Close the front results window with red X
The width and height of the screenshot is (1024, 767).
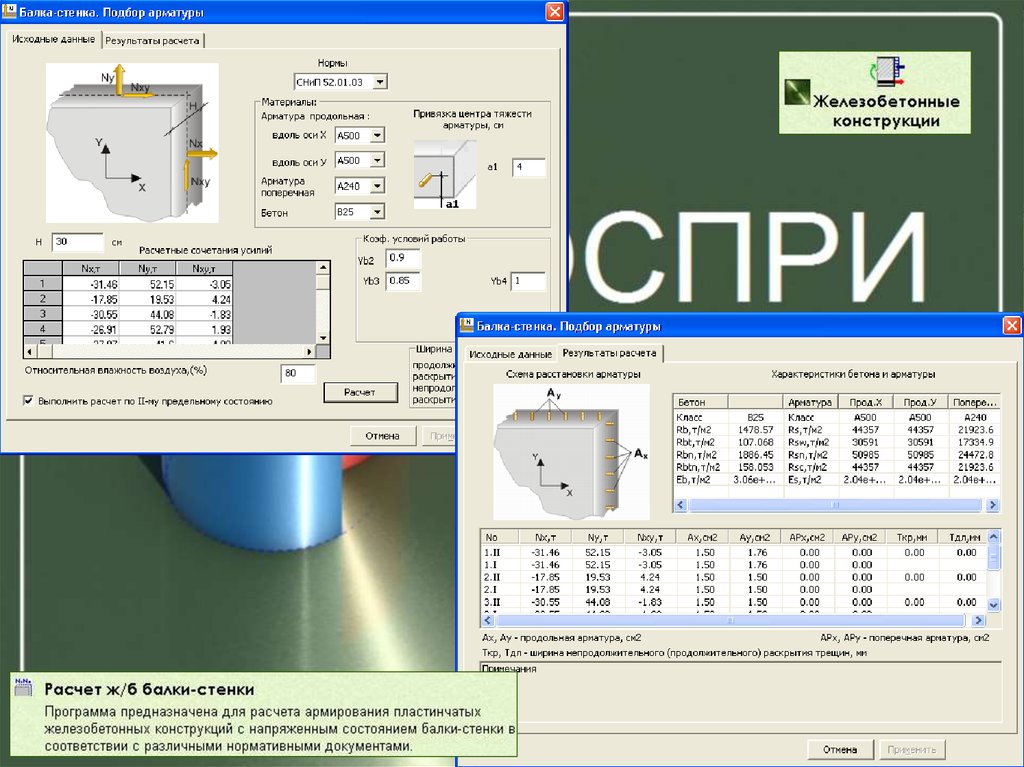(x=1012, y=326)
